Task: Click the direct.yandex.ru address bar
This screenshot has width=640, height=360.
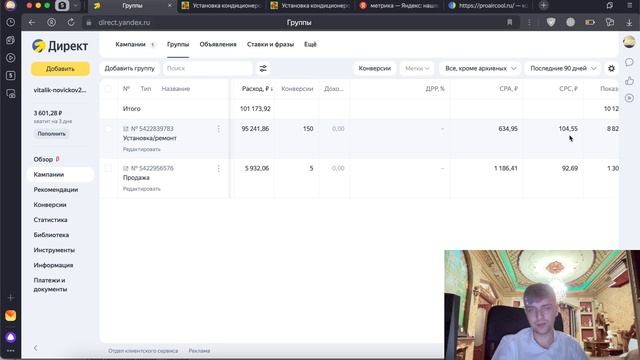Action: click(x=124, y=22)
